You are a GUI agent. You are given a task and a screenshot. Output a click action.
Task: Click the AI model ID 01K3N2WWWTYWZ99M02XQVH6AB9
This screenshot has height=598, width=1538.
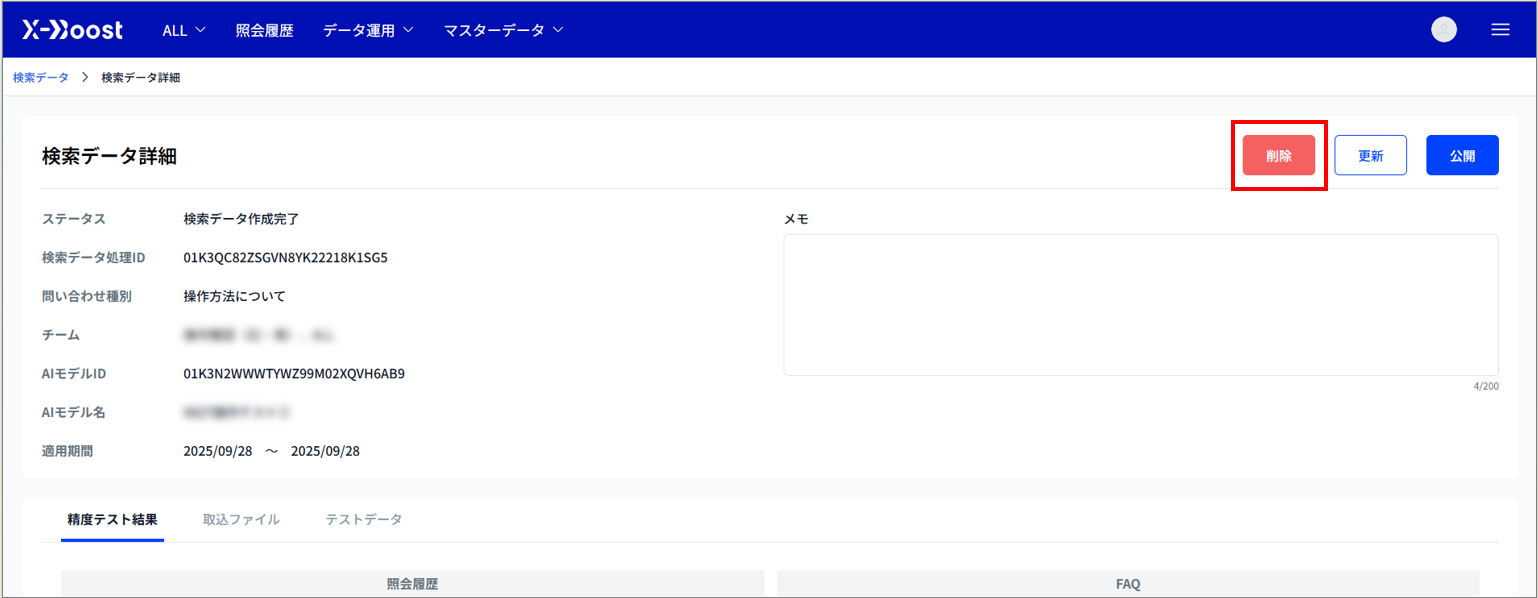(294, 374)
